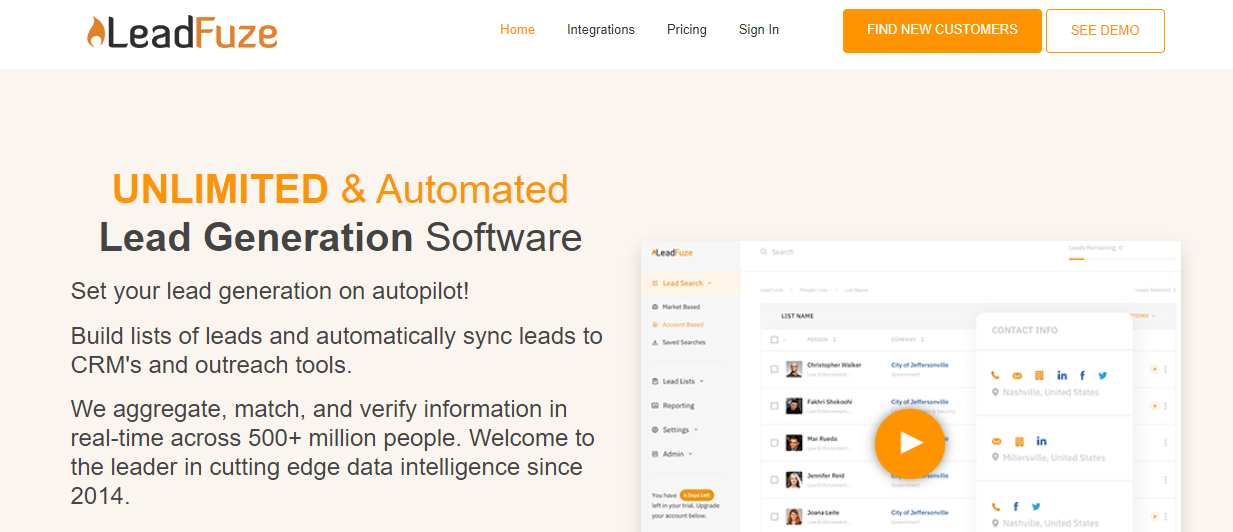Select Account Based in demo sidebar
1233x532 pixels.
tap(682, 325)
